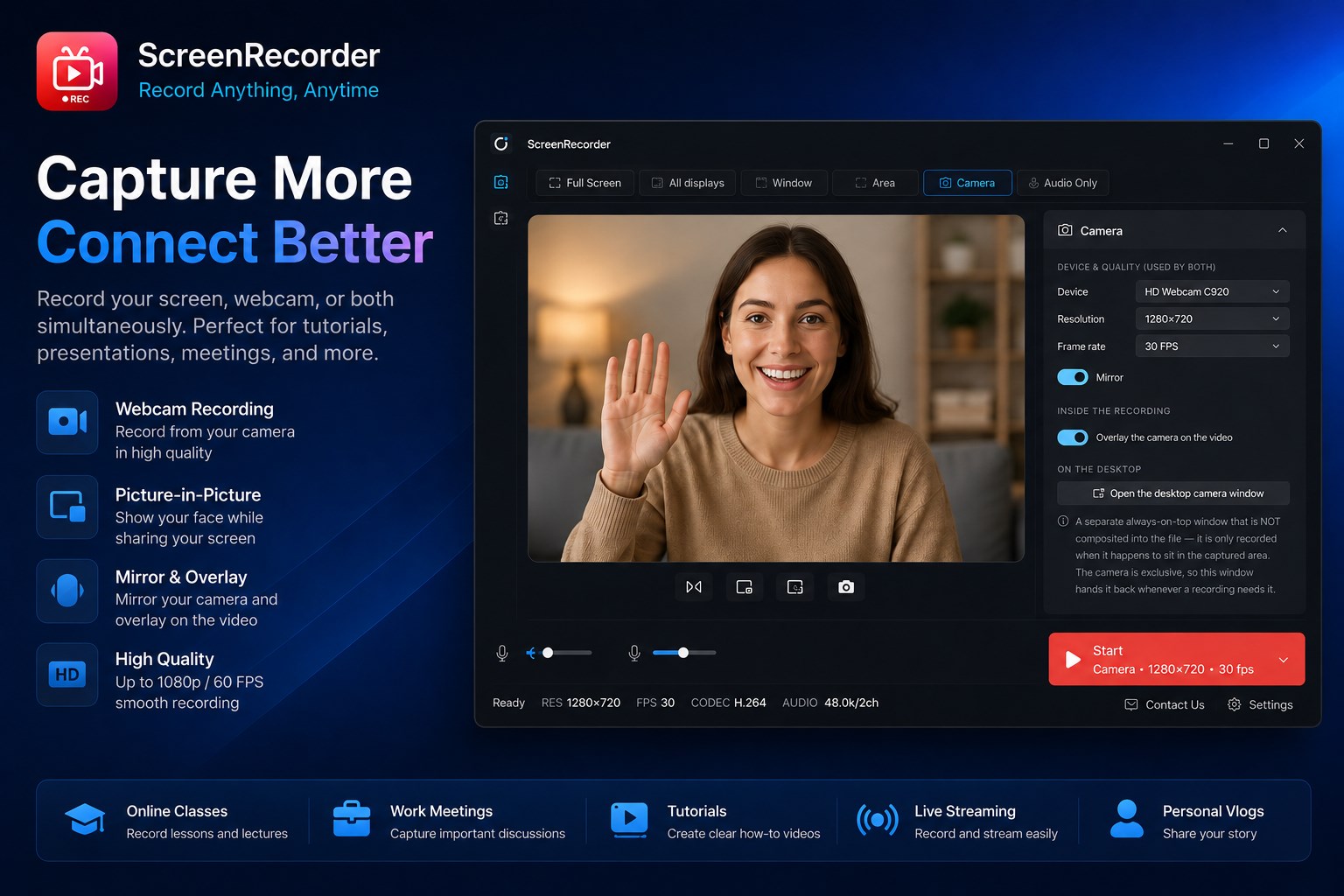Click the mirror flip icon below the preview
Viewport: 1344px width, 896px height.
pyautogui.click(x=694, y=587)
